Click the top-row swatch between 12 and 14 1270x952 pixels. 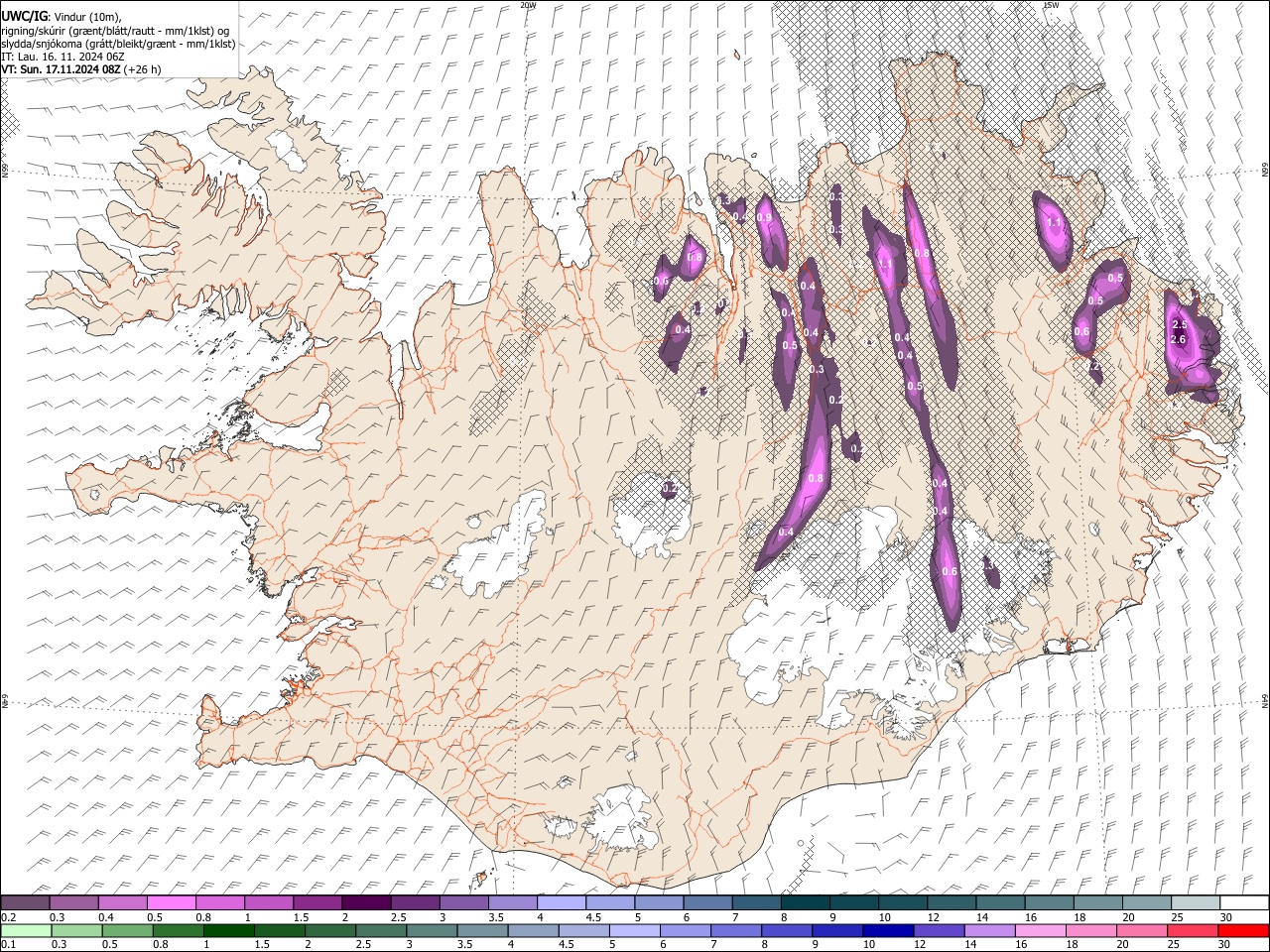coord(951,902)
